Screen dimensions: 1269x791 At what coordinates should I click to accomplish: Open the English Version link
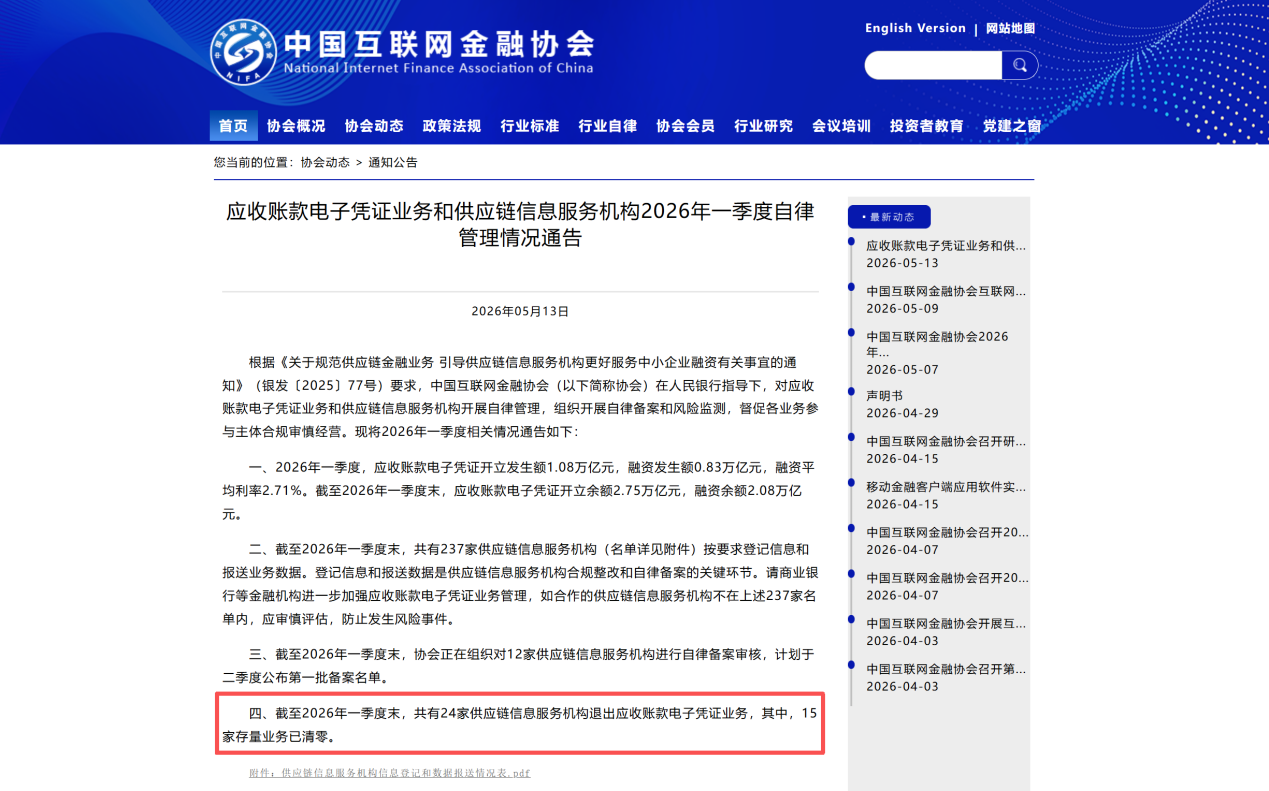point(915,28)
